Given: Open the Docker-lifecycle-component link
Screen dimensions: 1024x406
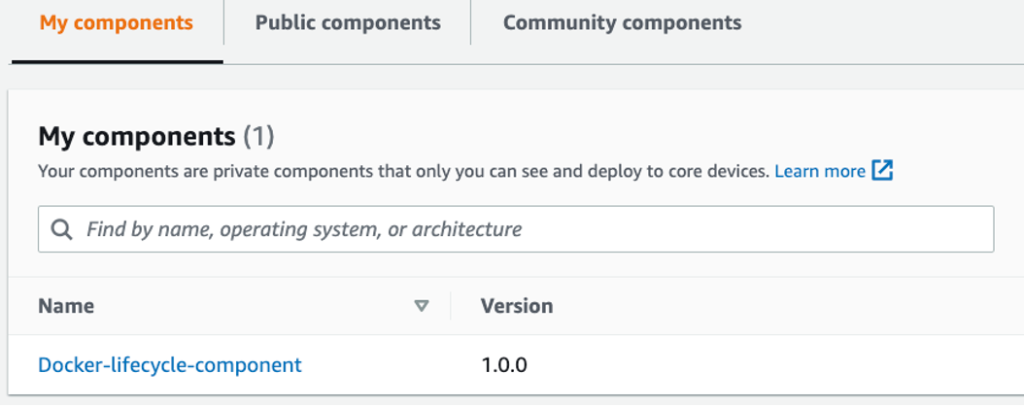Looking at the screenshot, I should [170, 365].
